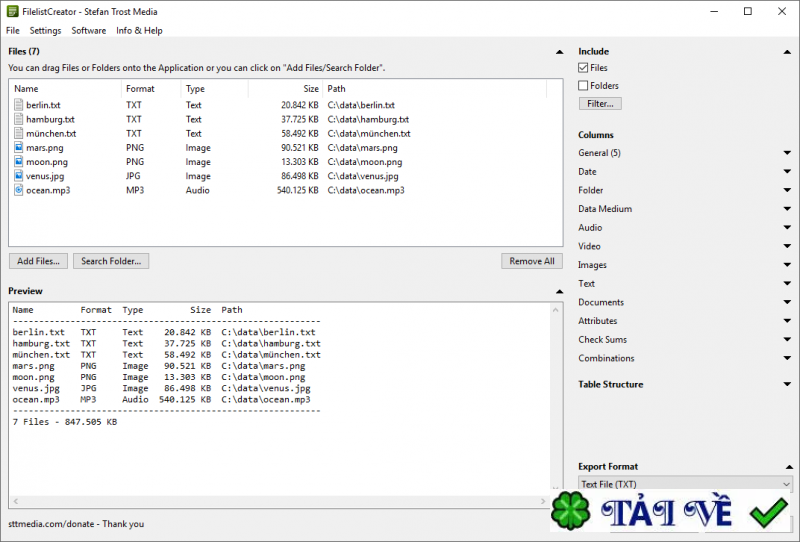Viewport: 800px width, 542px height.
Task: Sort file list by Format column
Action: [151, 88]
